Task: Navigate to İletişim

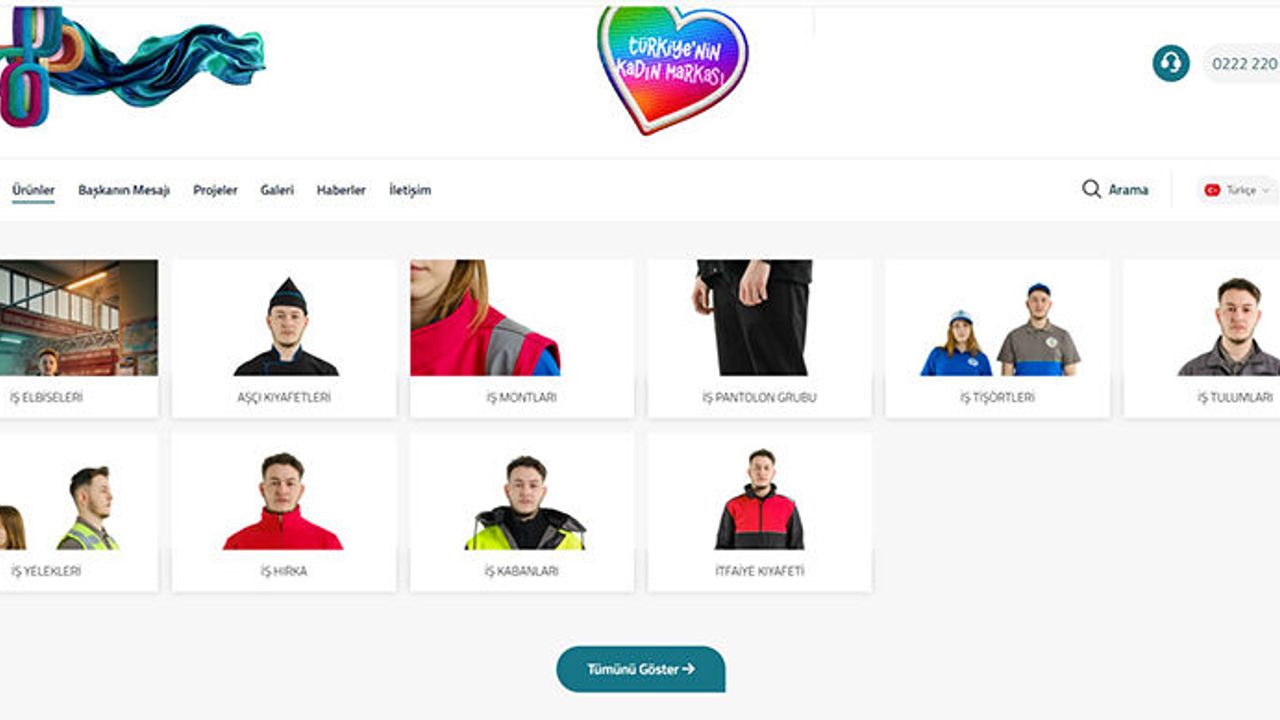Action: pos(410,190)
